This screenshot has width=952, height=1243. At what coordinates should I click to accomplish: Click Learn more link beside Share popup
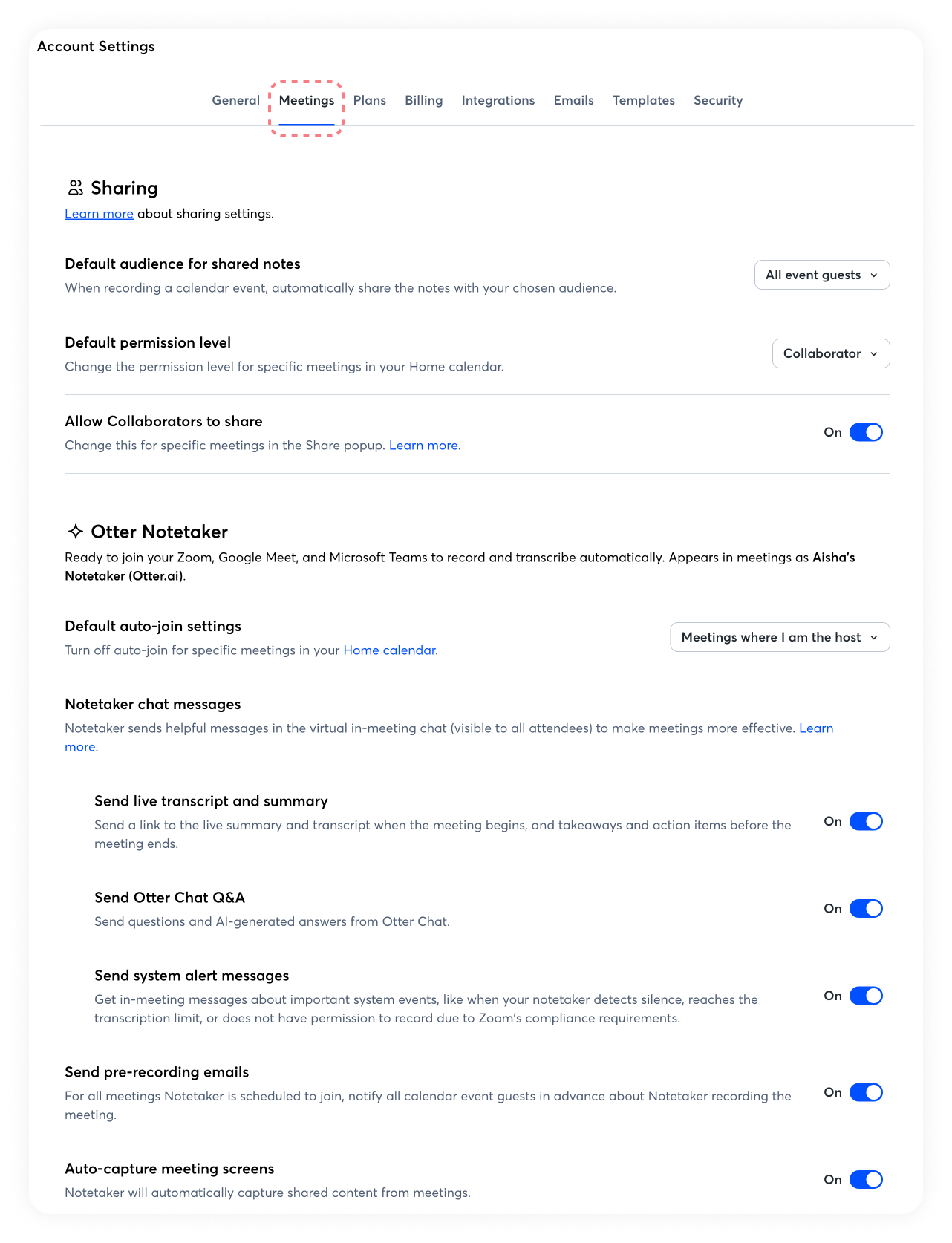423,446
